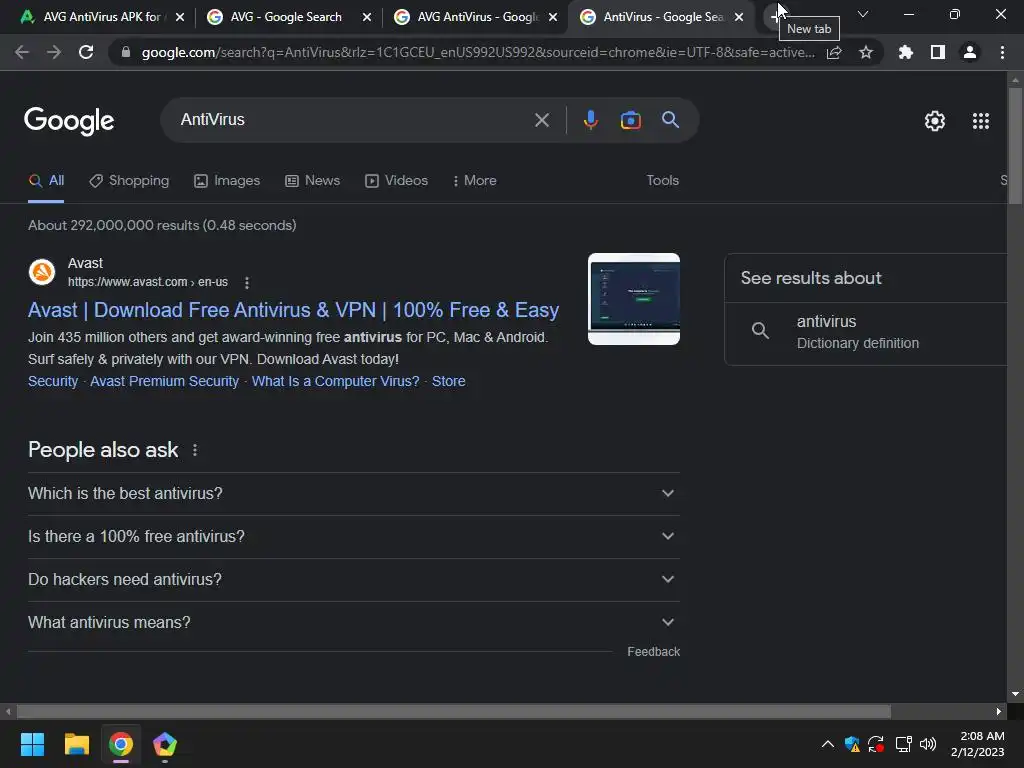
Task: Open the Google apps grid
Action: pyautogui.click(x=981, y=121)
